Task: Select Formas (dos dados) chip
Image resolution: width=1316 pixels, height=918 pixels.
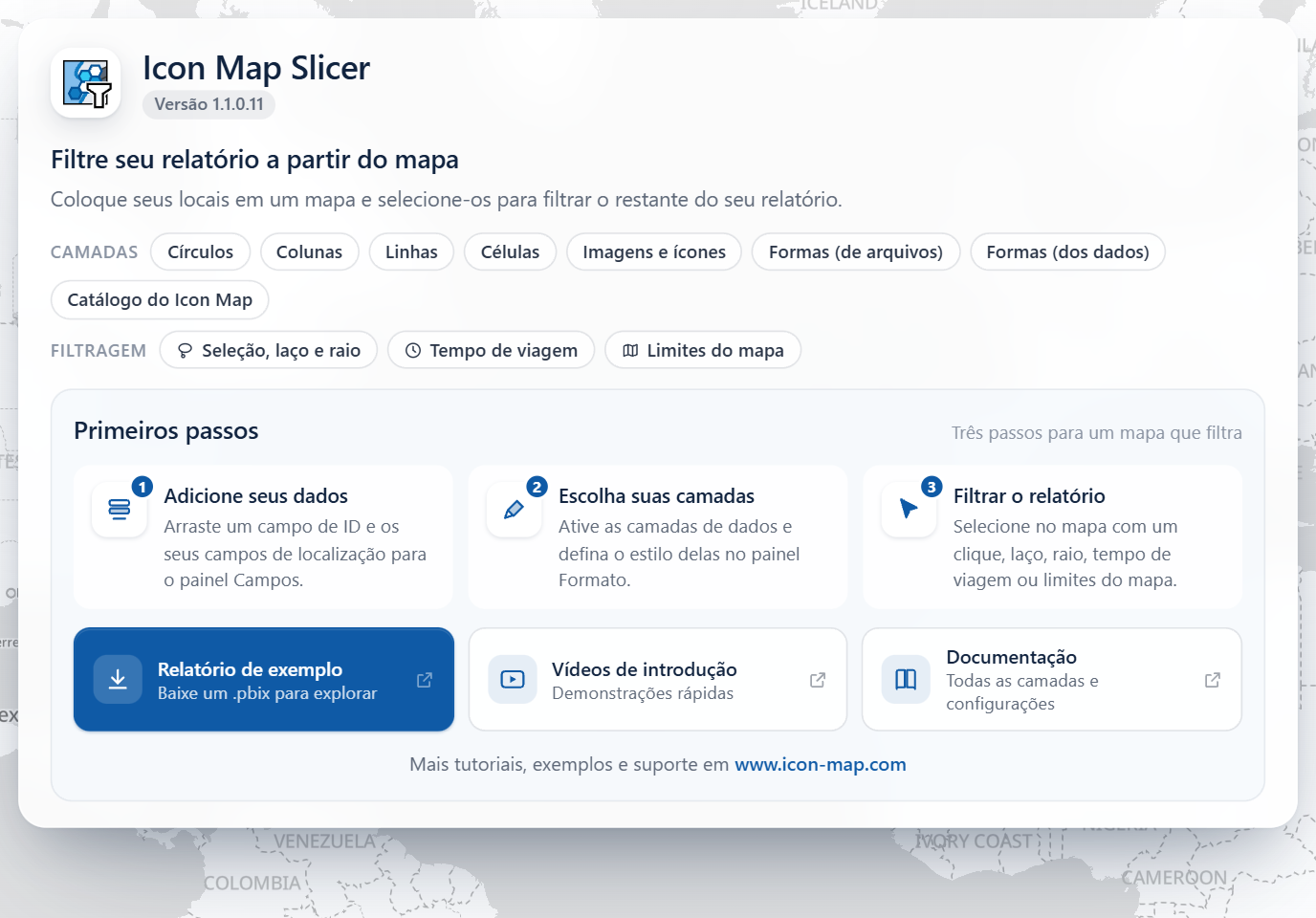Action: [1067, 252]
